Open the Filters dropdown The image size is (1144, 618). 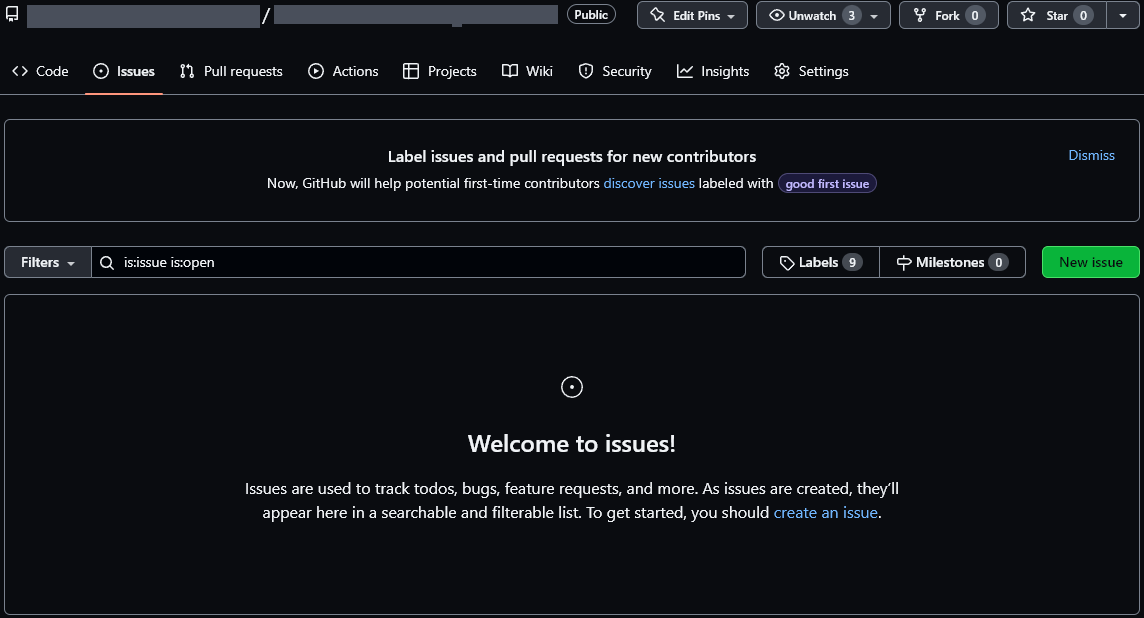pyautogui.click(x=47, y=262)
